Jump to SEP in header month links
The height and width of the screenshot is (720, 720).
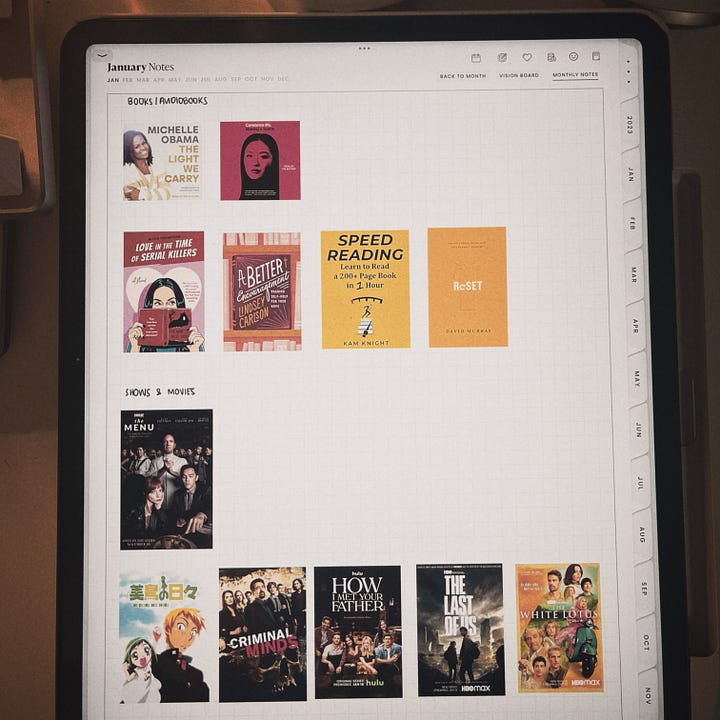click(x=236, y=79)
